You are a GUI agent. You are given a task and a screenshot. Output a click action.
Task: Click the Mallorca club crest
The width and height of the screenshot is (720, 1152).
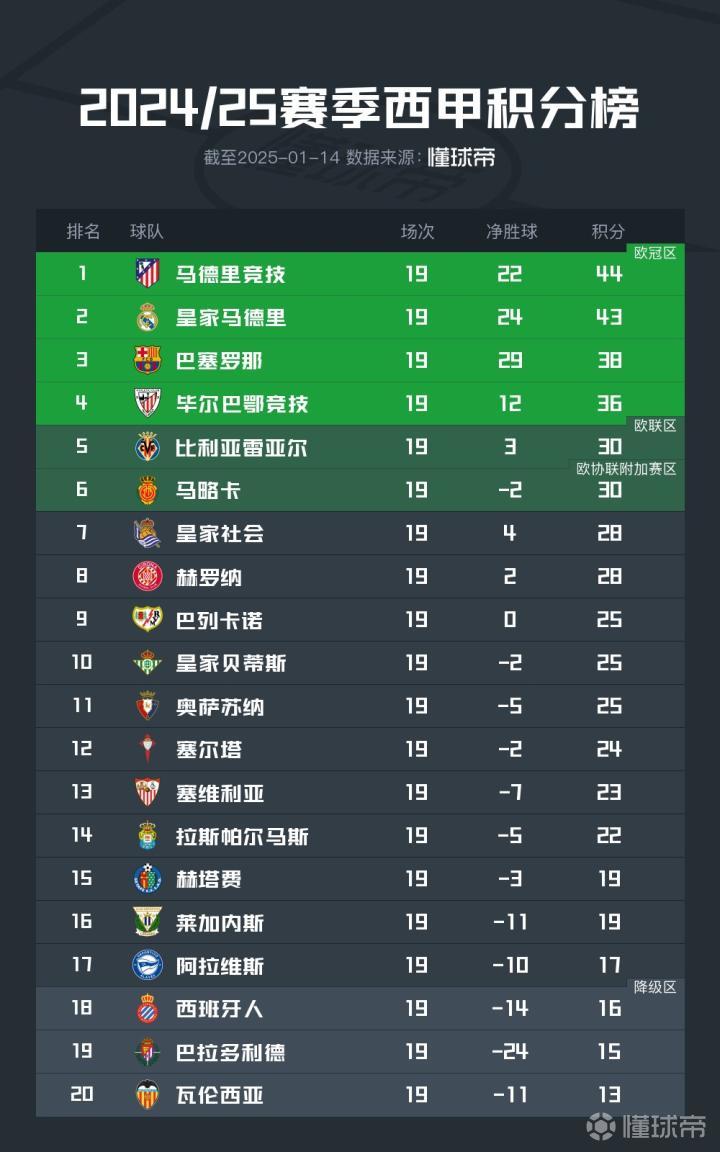click(147, 490)
